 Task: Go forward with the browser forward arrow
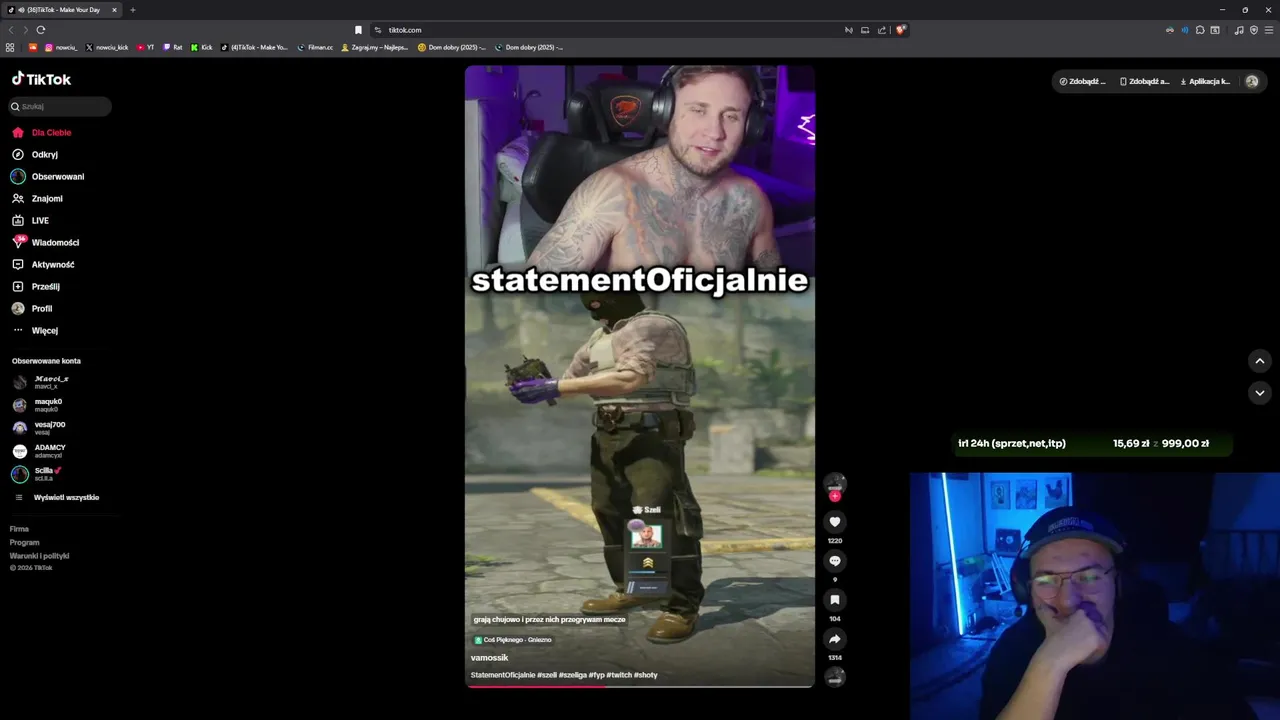point(25,30)
